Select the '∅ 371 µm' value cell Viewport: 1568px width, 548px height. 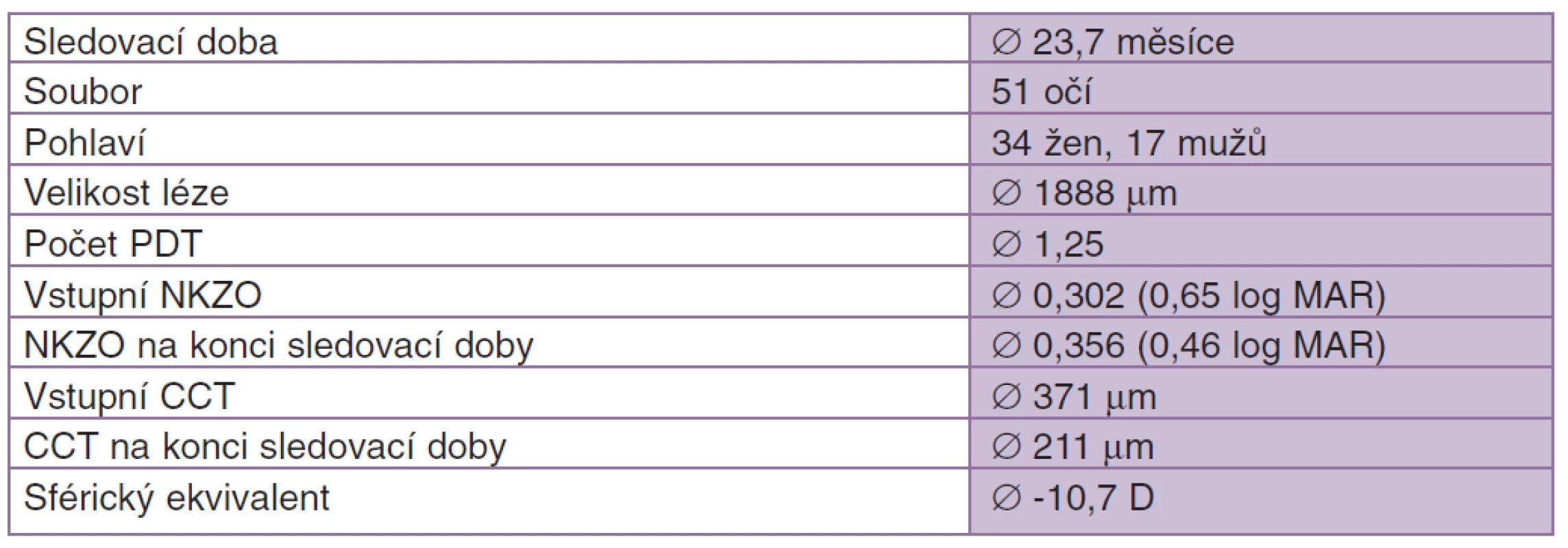coord(1261,393)
